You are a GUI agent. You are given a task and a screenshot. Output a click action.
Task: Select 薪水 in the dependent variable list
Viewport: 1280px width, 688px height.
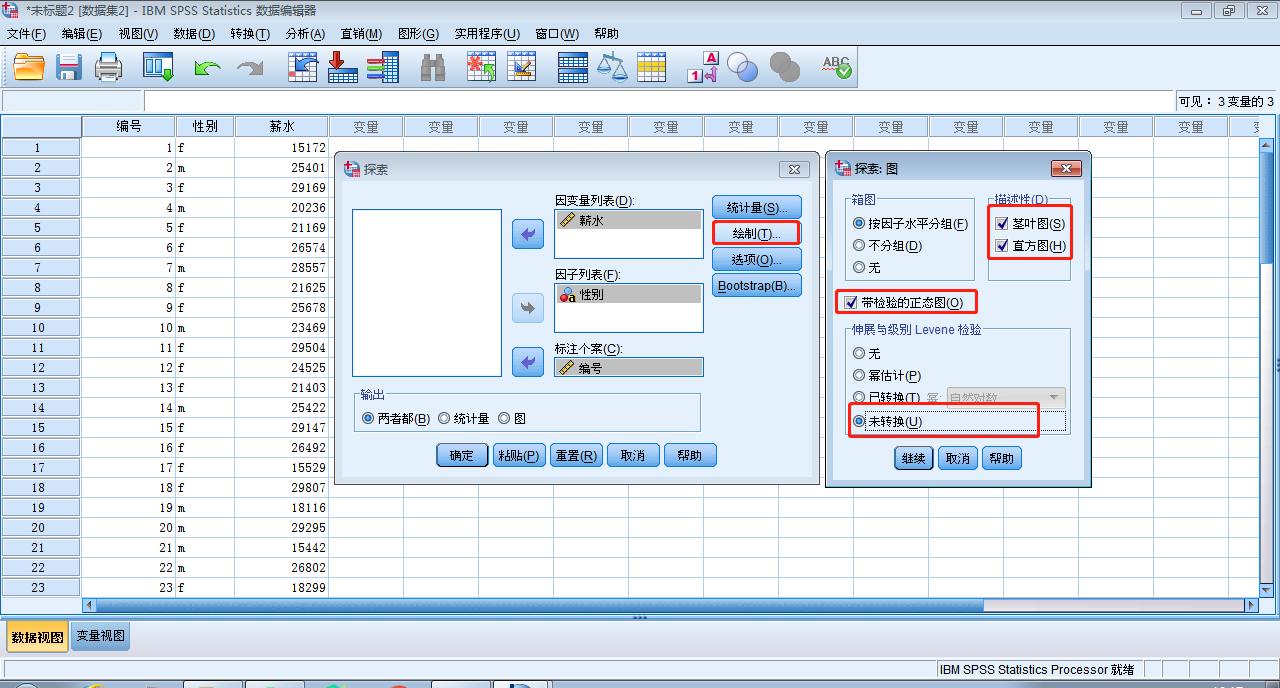tap(628, 220)
